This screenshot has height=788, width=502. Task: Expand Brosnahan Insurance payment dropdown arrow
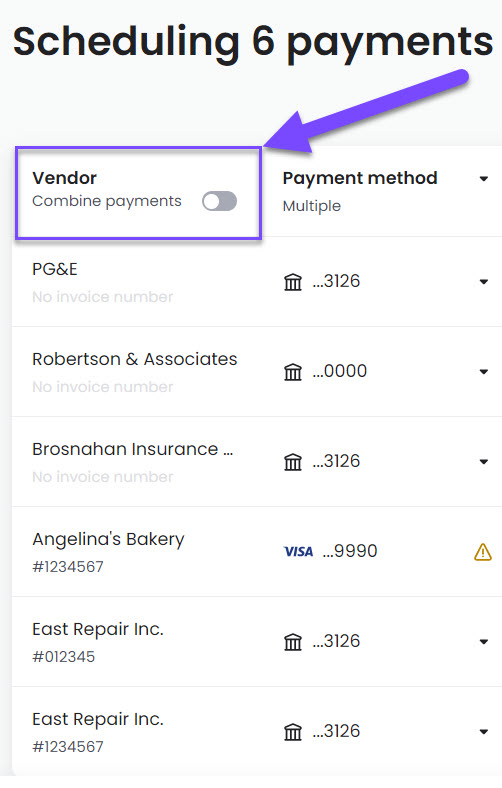coord(484,461)
